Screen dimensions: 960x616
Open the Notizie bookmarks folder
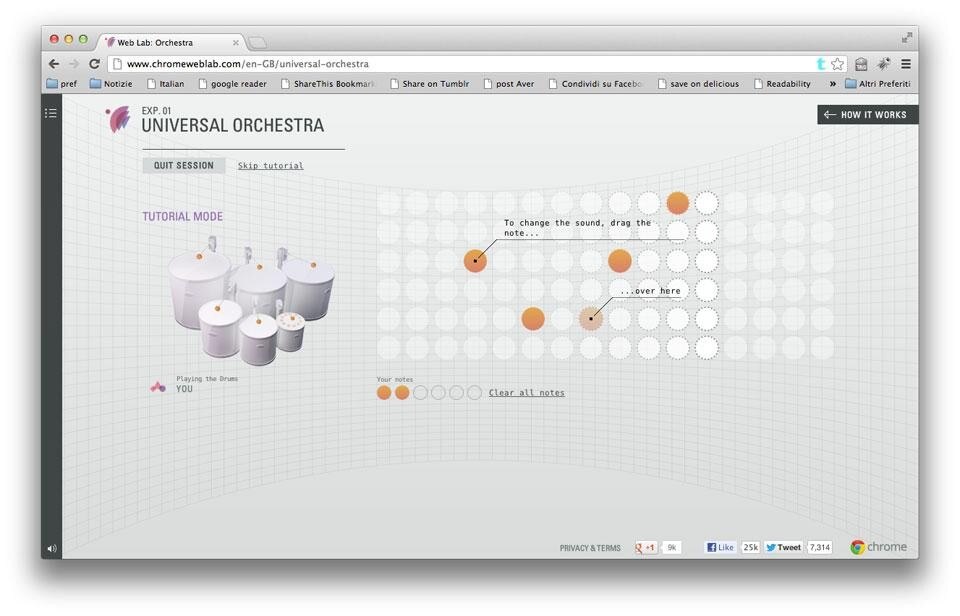click(x=111, y=84)
